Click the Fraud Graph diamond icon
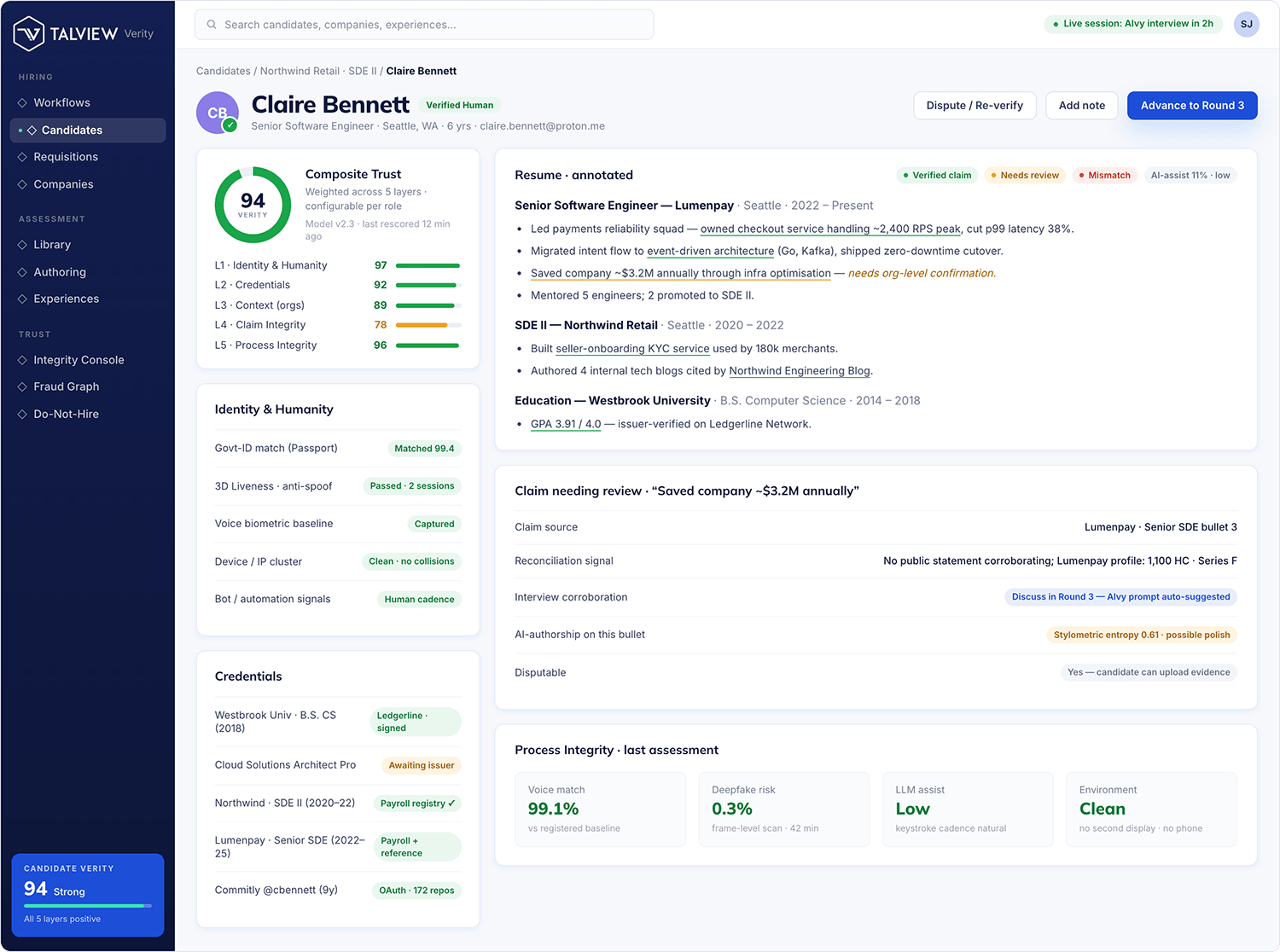This screenshot has height=952, width=1280. coord(22,386)
